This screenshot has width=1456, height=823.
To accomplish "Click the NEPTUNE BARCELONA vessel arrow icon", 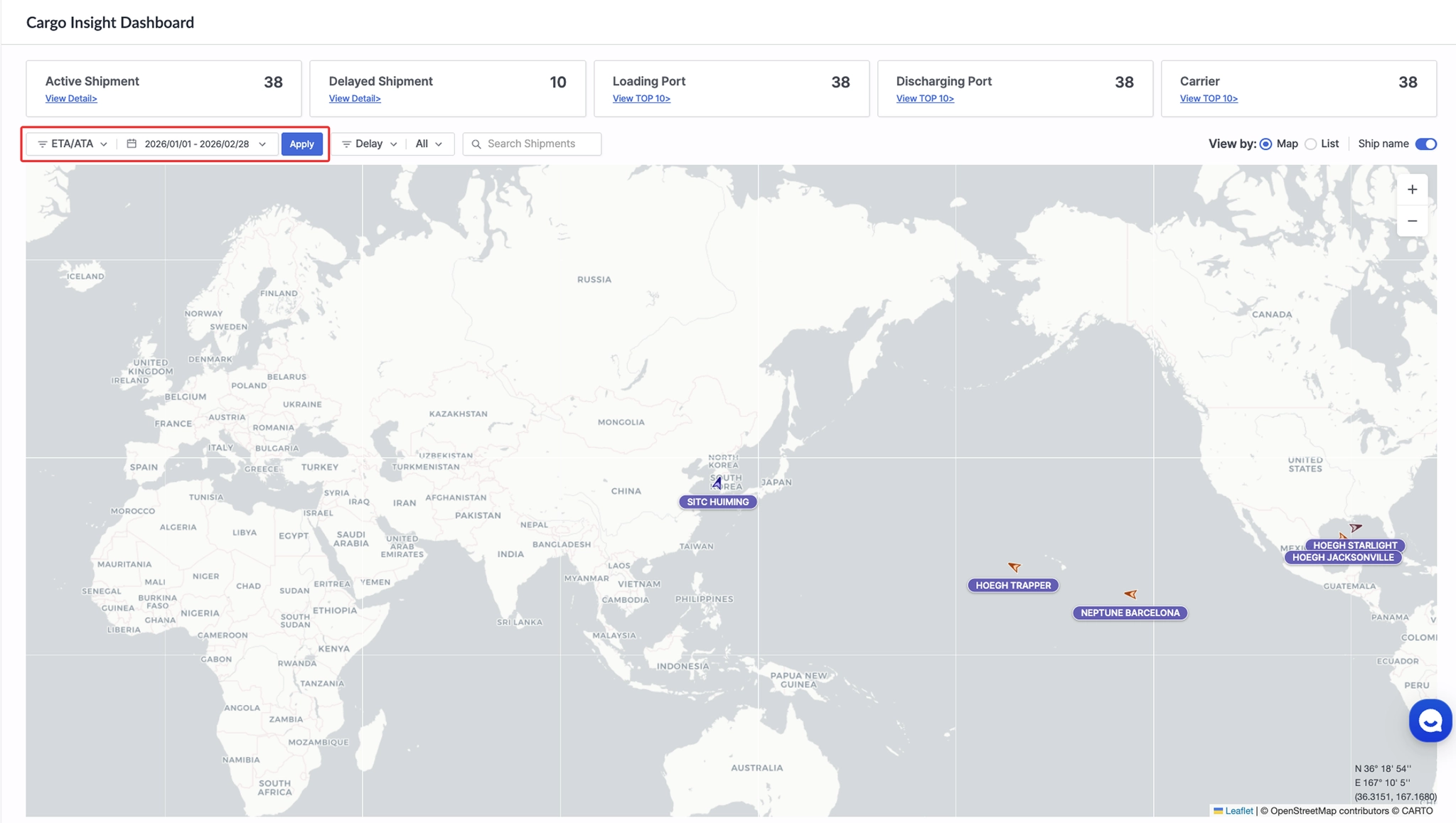I will click(1130, 593).
